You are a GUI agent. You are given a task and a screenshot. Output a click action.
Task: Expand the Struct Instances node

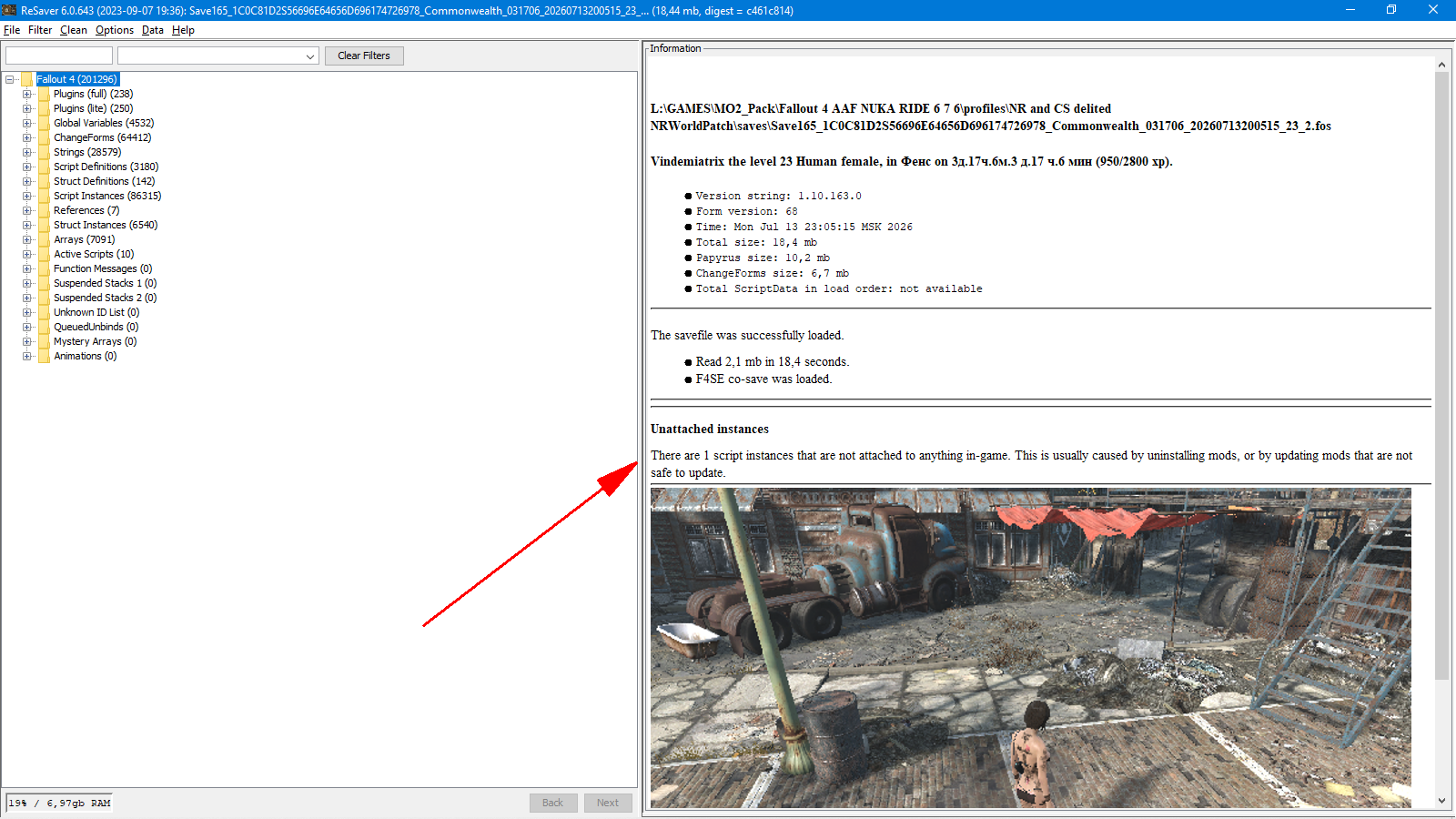pos(27,225)
